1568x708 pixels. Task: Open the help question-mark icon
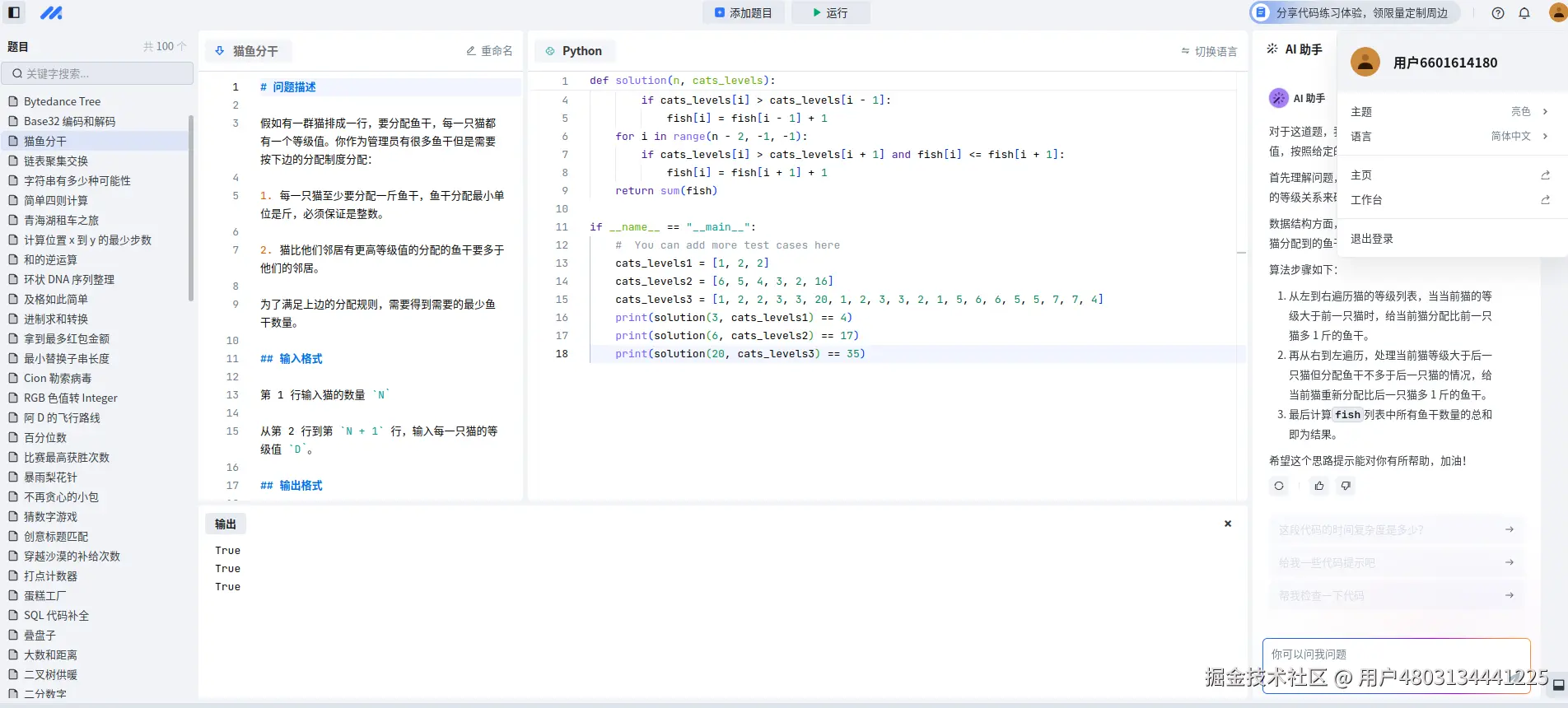[1498, 13]
